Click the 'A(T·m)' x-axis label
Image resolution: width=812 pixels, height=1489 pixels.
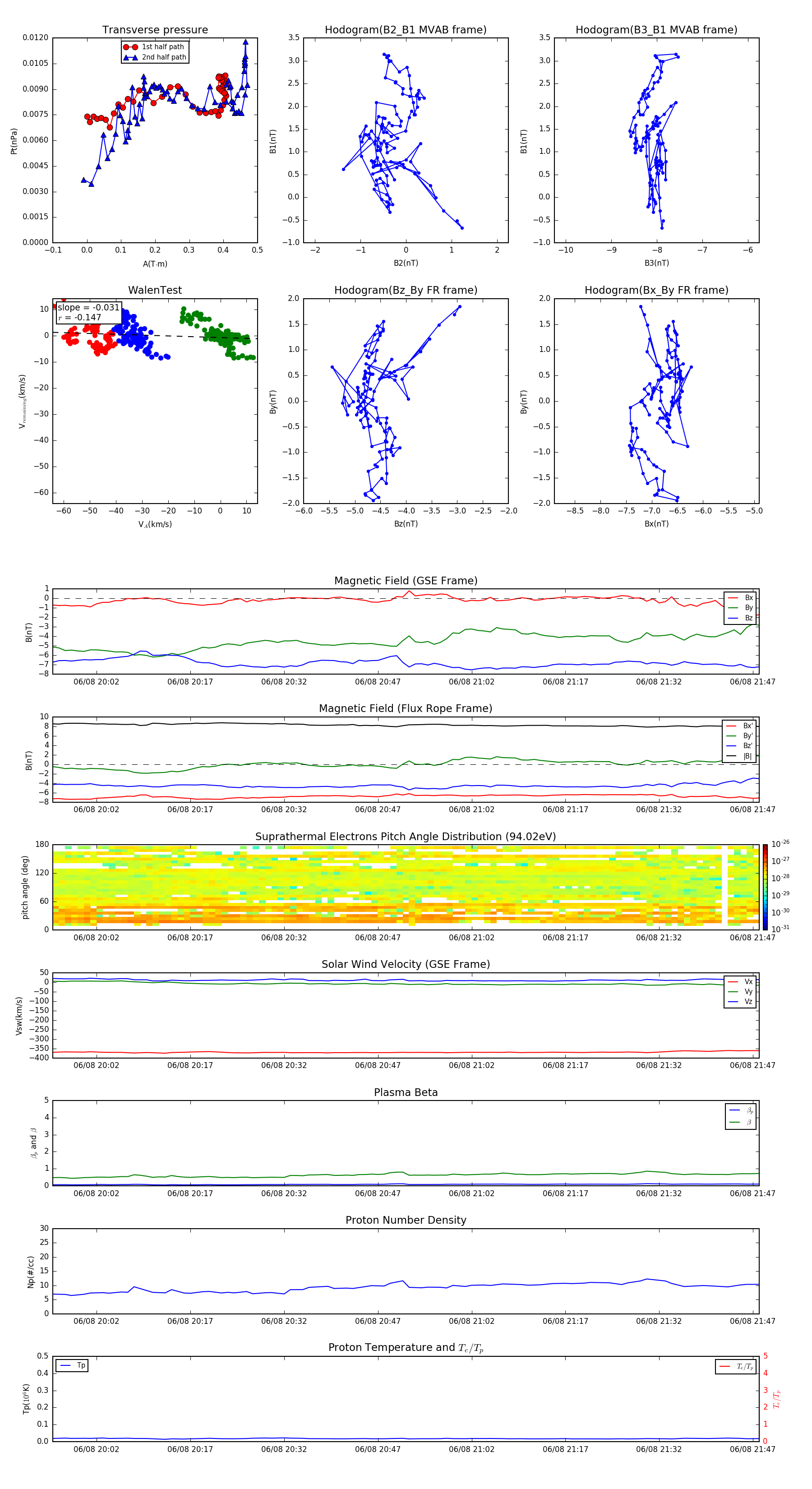(x=155, y=264)
